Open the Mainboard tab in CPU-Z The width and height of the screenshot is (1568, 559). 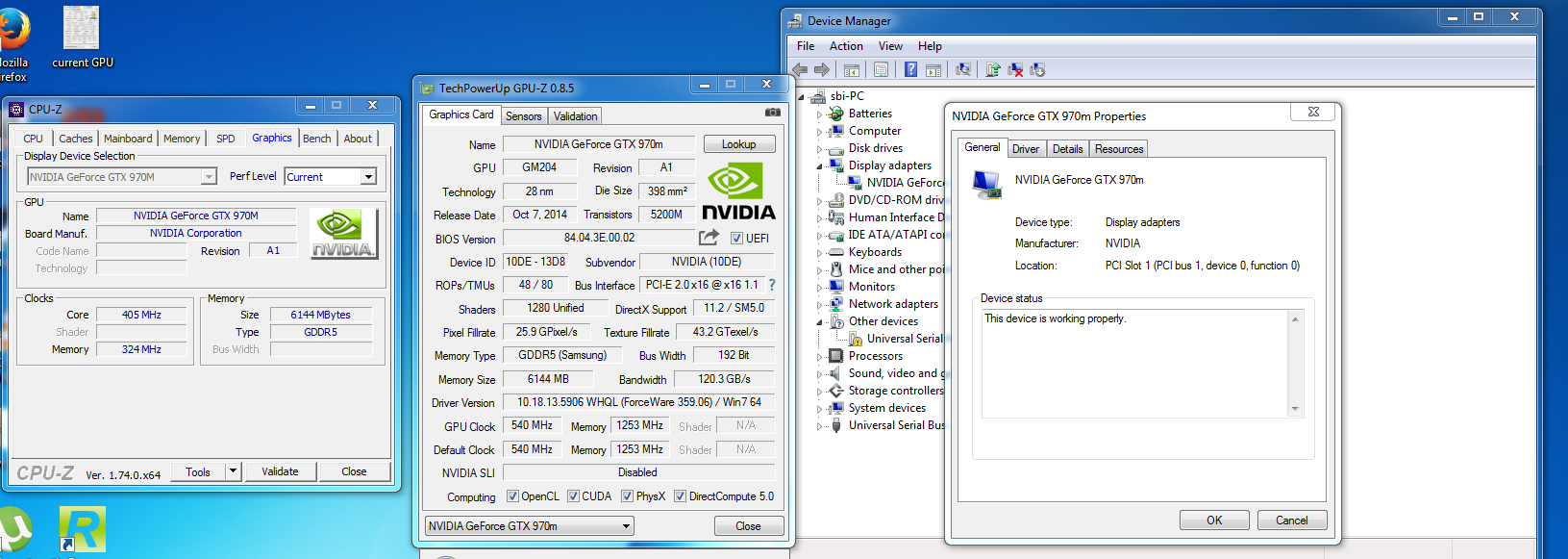tap(128, 139)
